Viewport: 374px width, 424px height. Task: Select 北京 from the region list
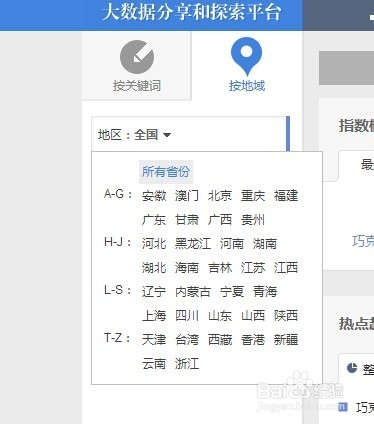(220, 196)
